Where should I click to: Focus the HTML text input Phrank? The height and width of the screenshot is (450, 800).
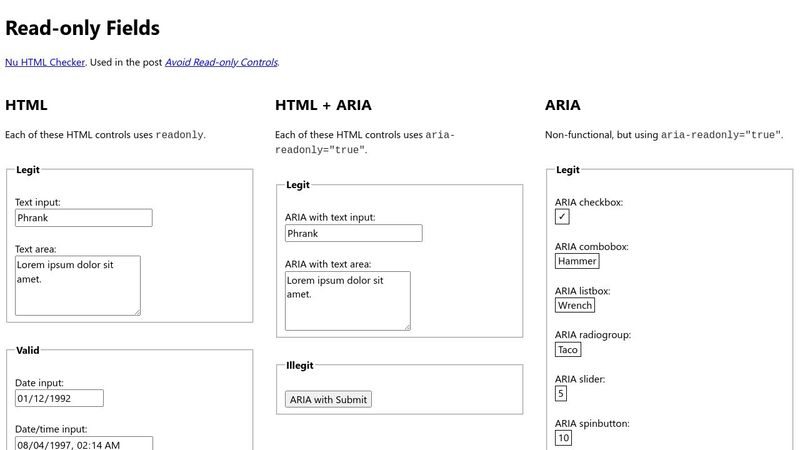[x=83, y=217]
